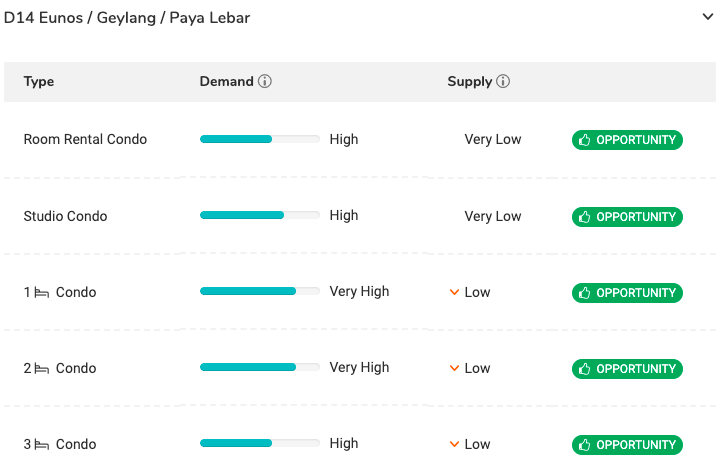Screen dimensions: 726x468
Task: Click Opportunity badge for Room Rental Condo
Action: point(627,140)
